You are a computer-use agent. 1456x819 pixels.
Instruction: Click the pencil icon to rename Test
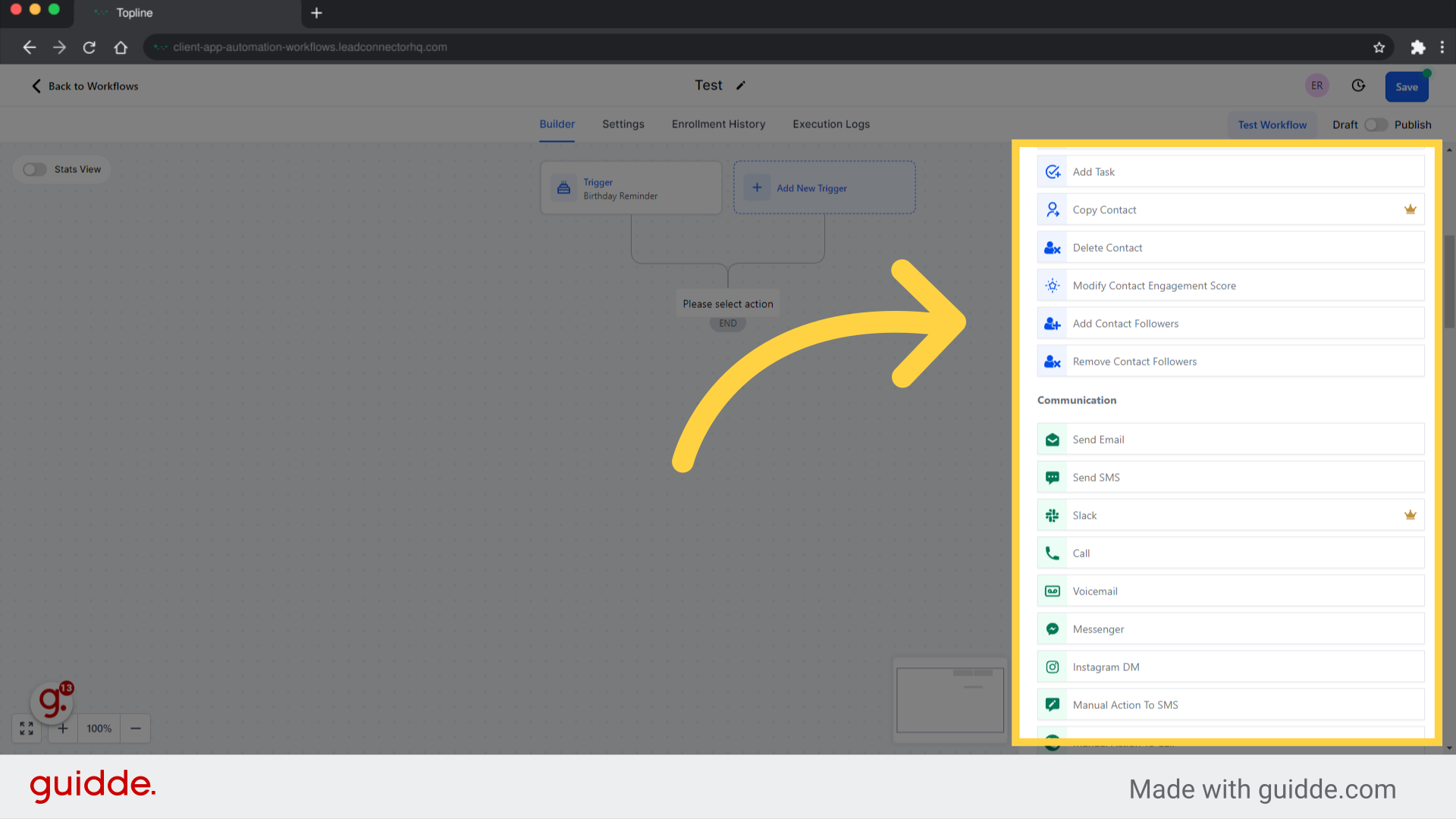click(x=741, y=86)
